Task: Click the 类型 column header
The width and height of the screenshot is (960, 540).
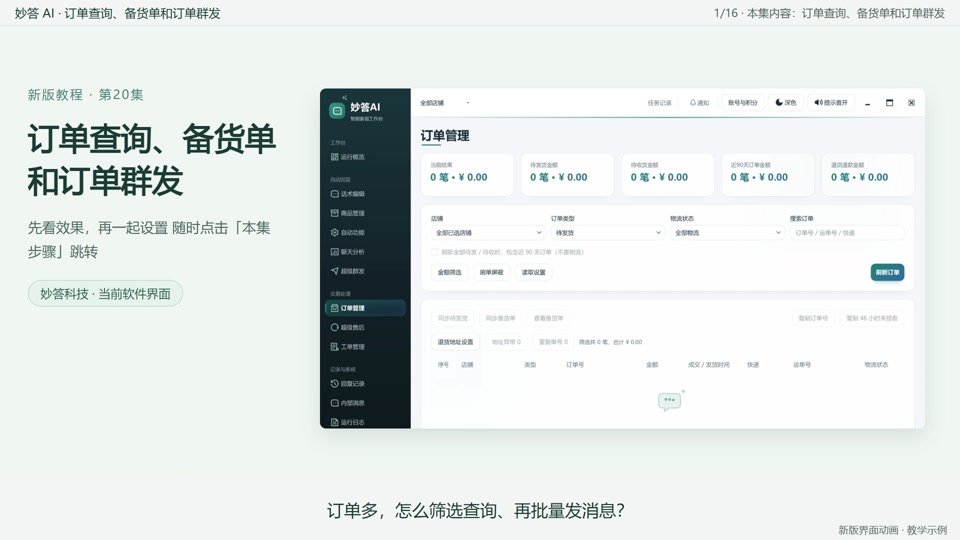Action: point(530,365)
